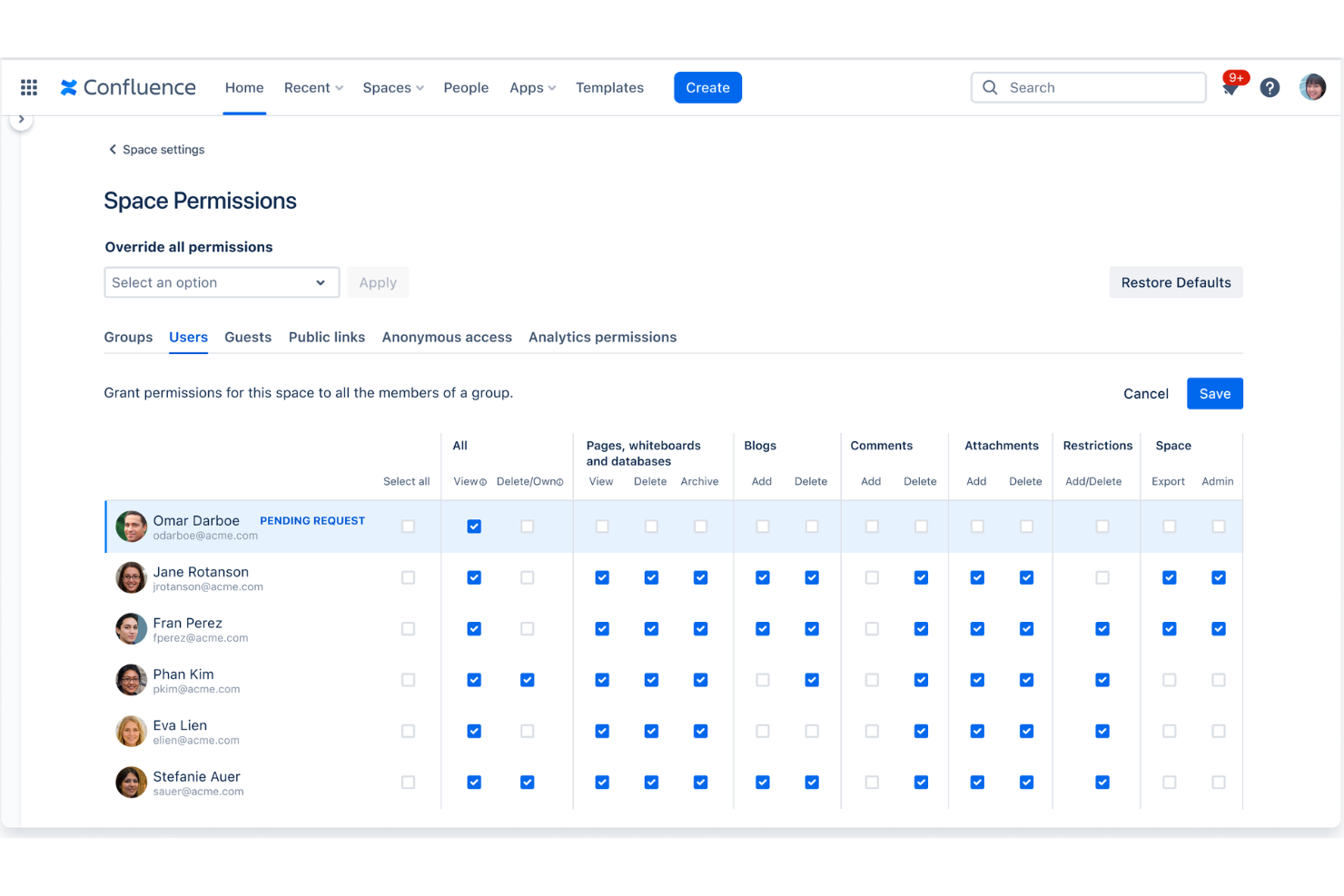The height and width of the screenshot is (896, 1344).
Task: Expand the Spaces navigation menu
Action: [x=392, y=87]
